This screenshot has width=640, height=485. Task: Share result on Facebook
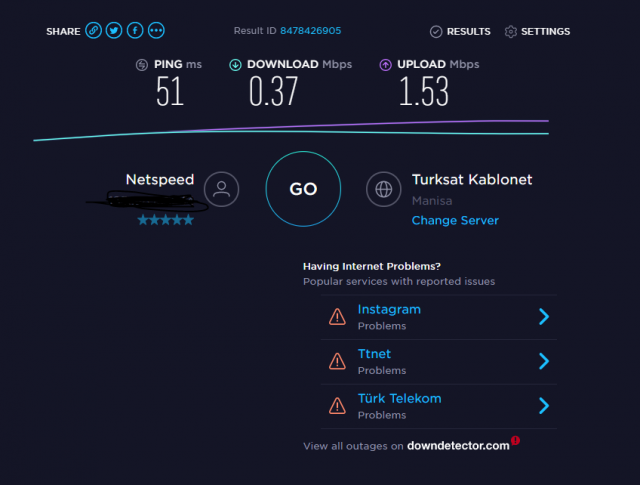pos(135,31)
